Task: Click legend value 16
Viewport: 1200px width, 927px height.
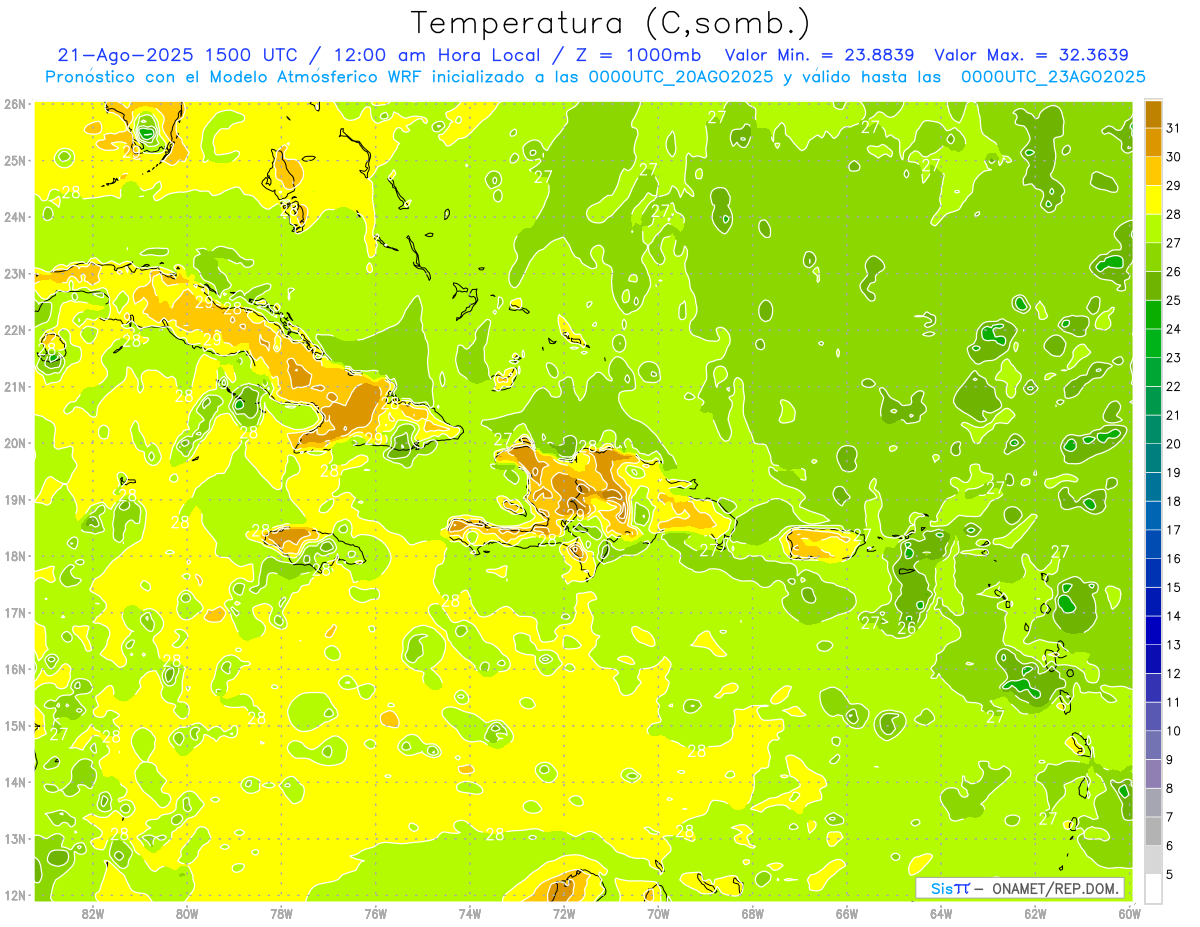Action: pyautogui.click(x=1174, y=559)
